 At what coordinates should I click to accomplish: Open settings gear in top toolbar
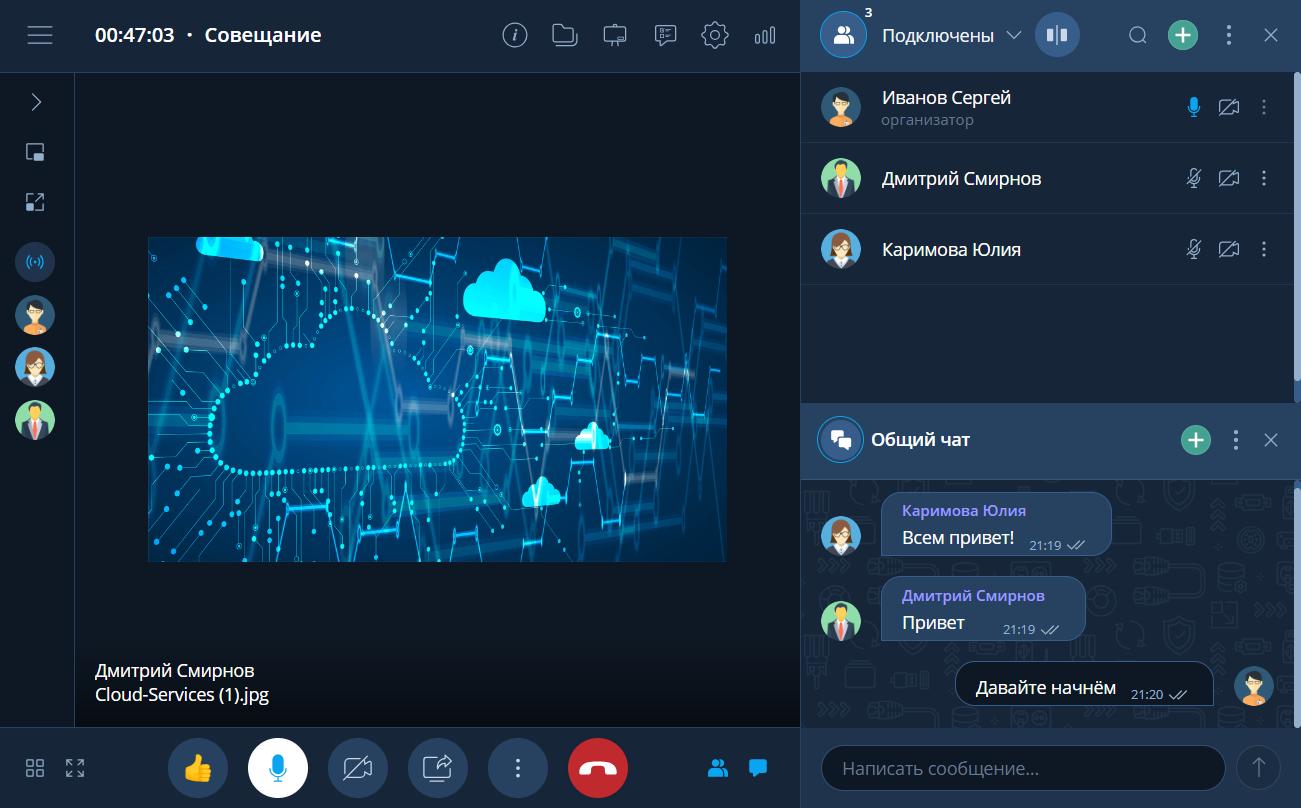[x=714, y=36]
